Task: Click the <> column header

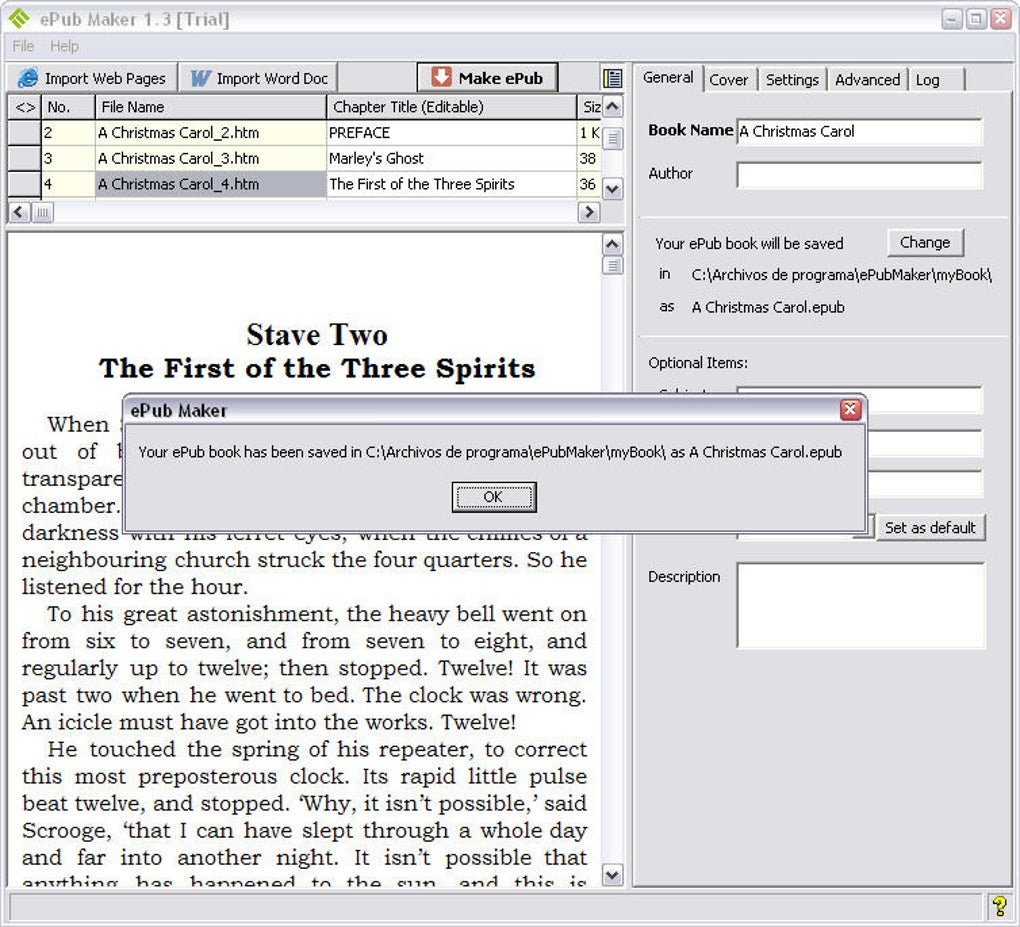Action: [25, 107]
